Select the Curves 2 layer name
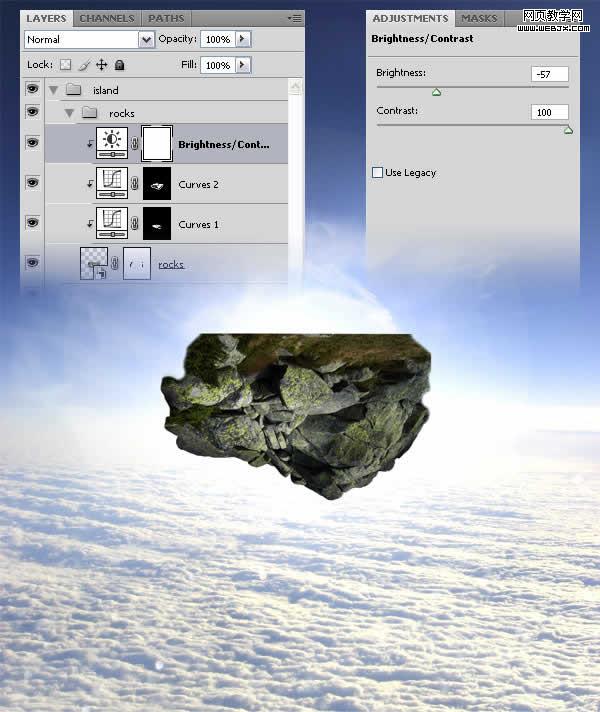The height and width of the screenshot is (712, 600). [198, 184]
